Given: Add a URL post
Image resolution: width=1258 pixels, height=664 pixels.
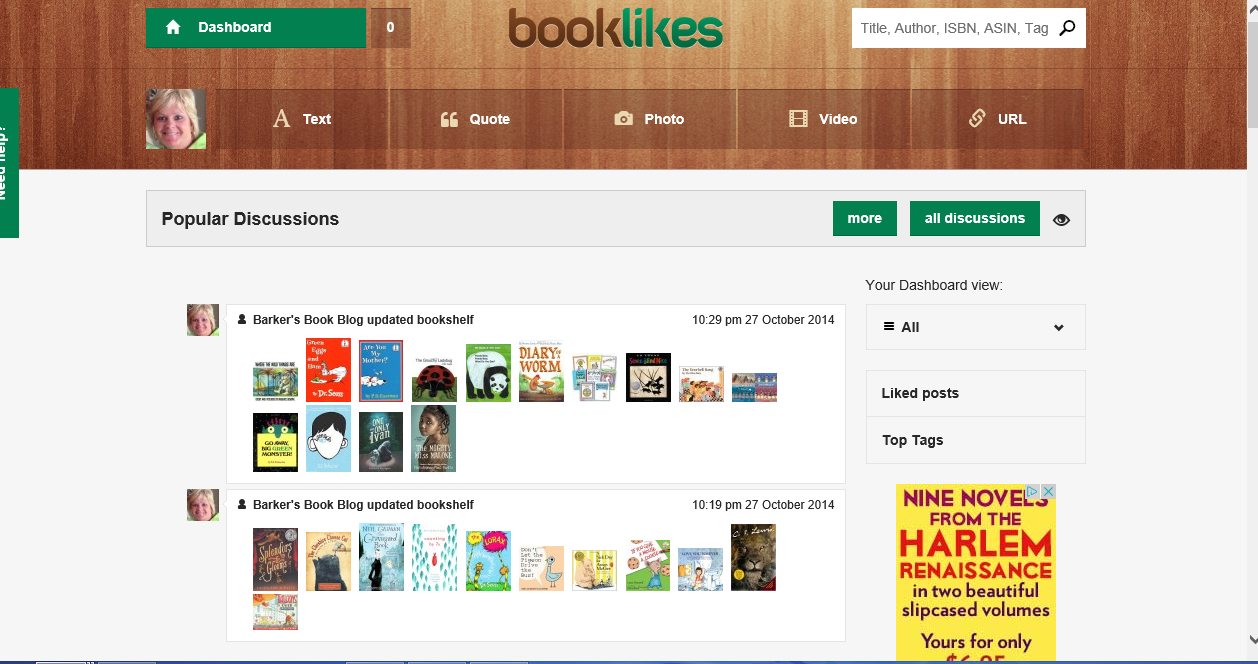Looking at the screenshot, I should click(1000, 118).
